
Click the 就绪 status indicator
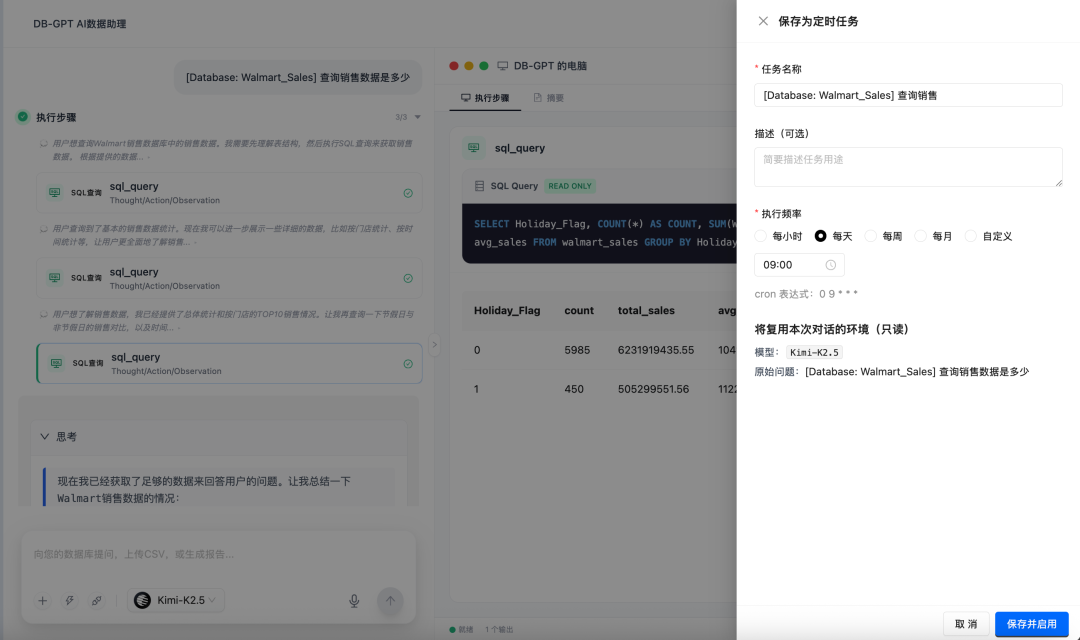tap(461, 630)
